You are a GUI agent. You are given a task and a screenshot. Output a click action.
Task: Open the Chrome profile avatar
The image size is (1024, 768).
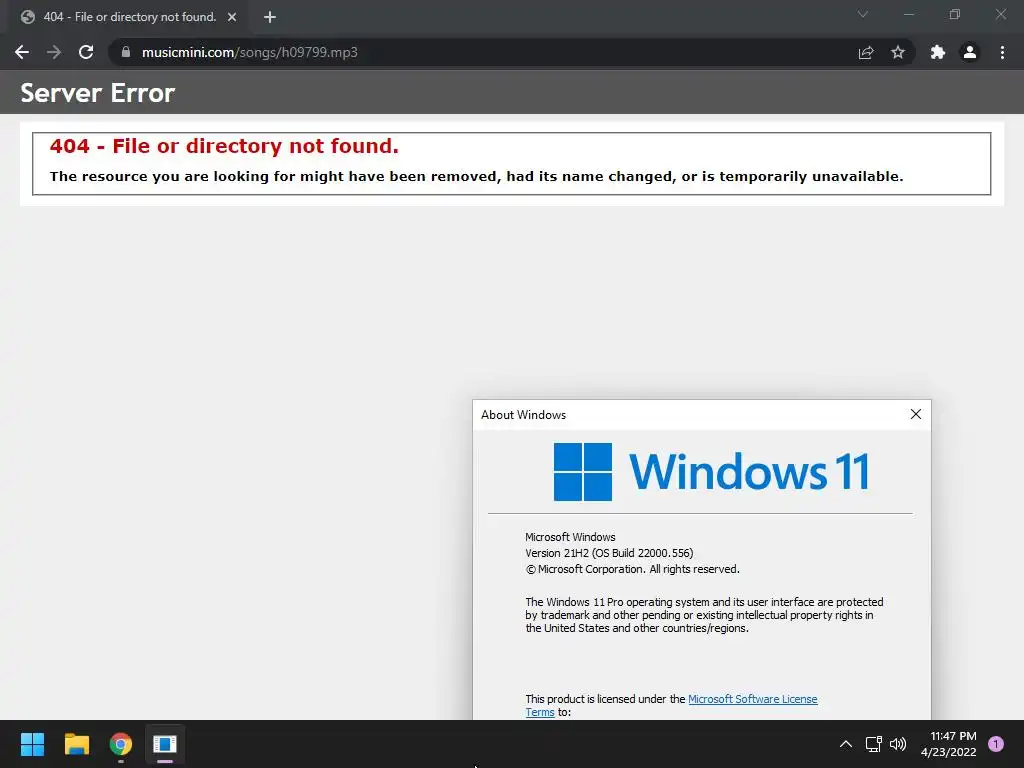[x=970, y=52]
